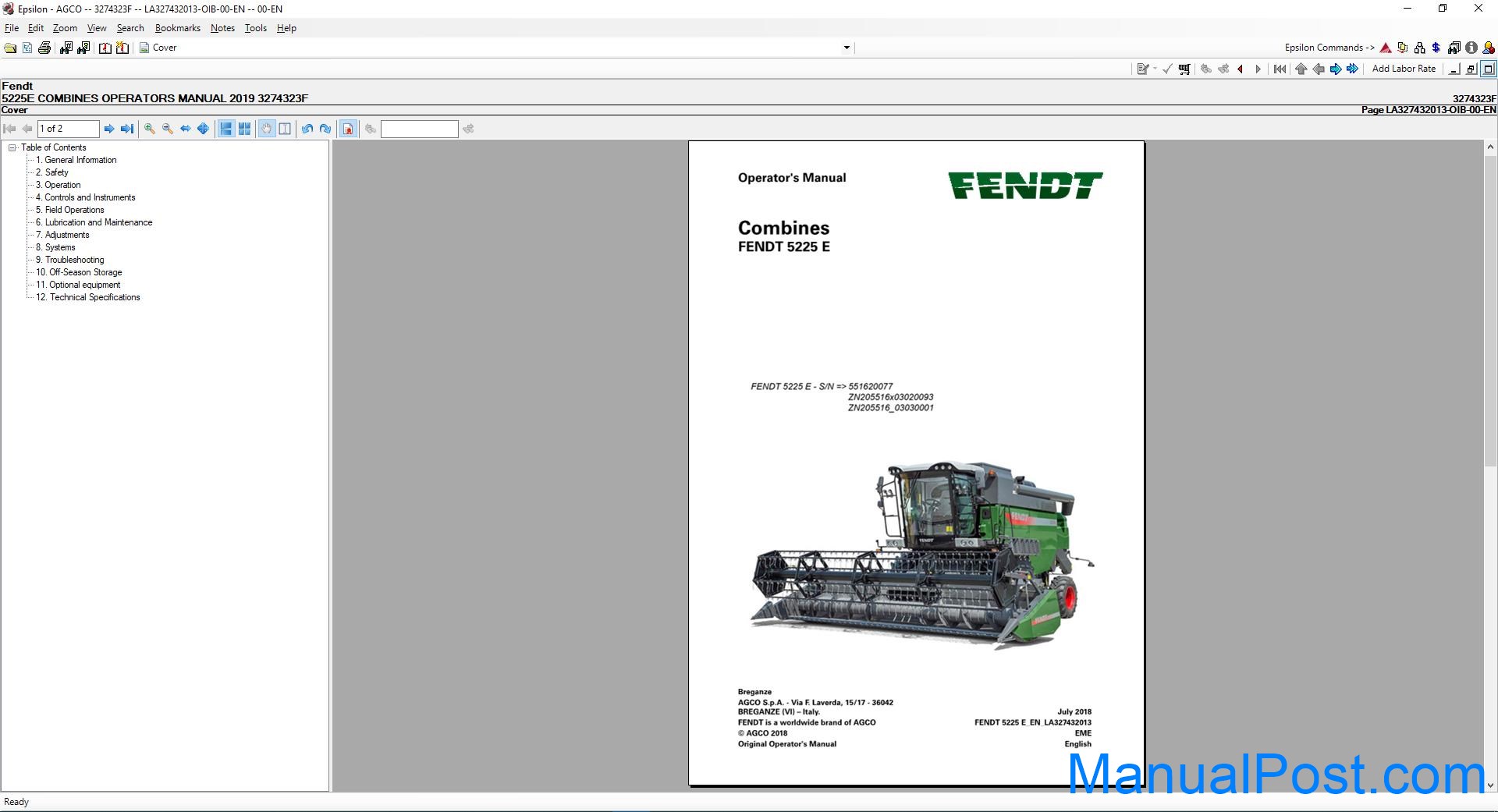Click the document vertical scrollbar
The image size is (1498, 812).
(1490, 466)
